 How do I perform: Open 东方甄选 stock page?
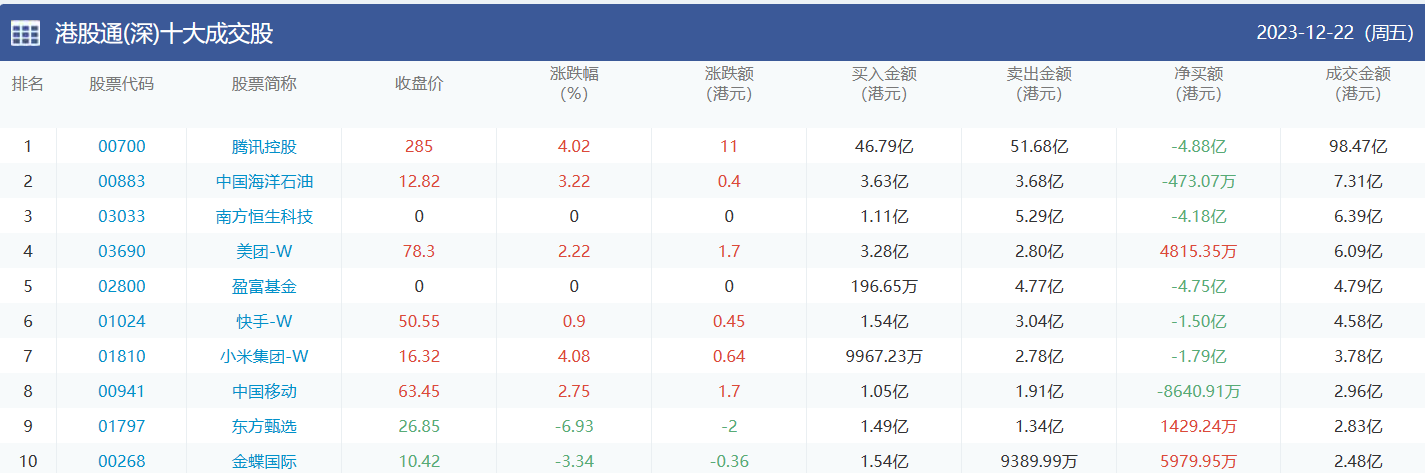click(x=264, y=426)
